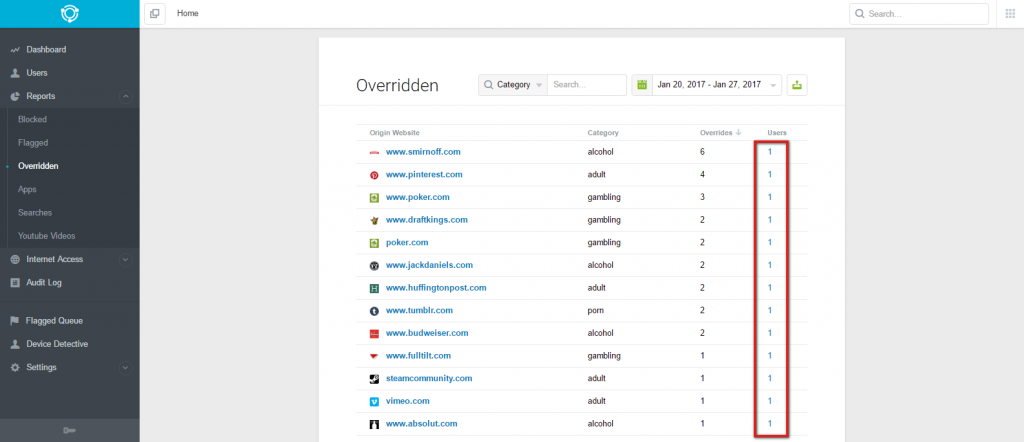Open the www.pinterest.com link
Image resolution: width=1024 pixels, height=442 pixels.
(x=424, y=175)
